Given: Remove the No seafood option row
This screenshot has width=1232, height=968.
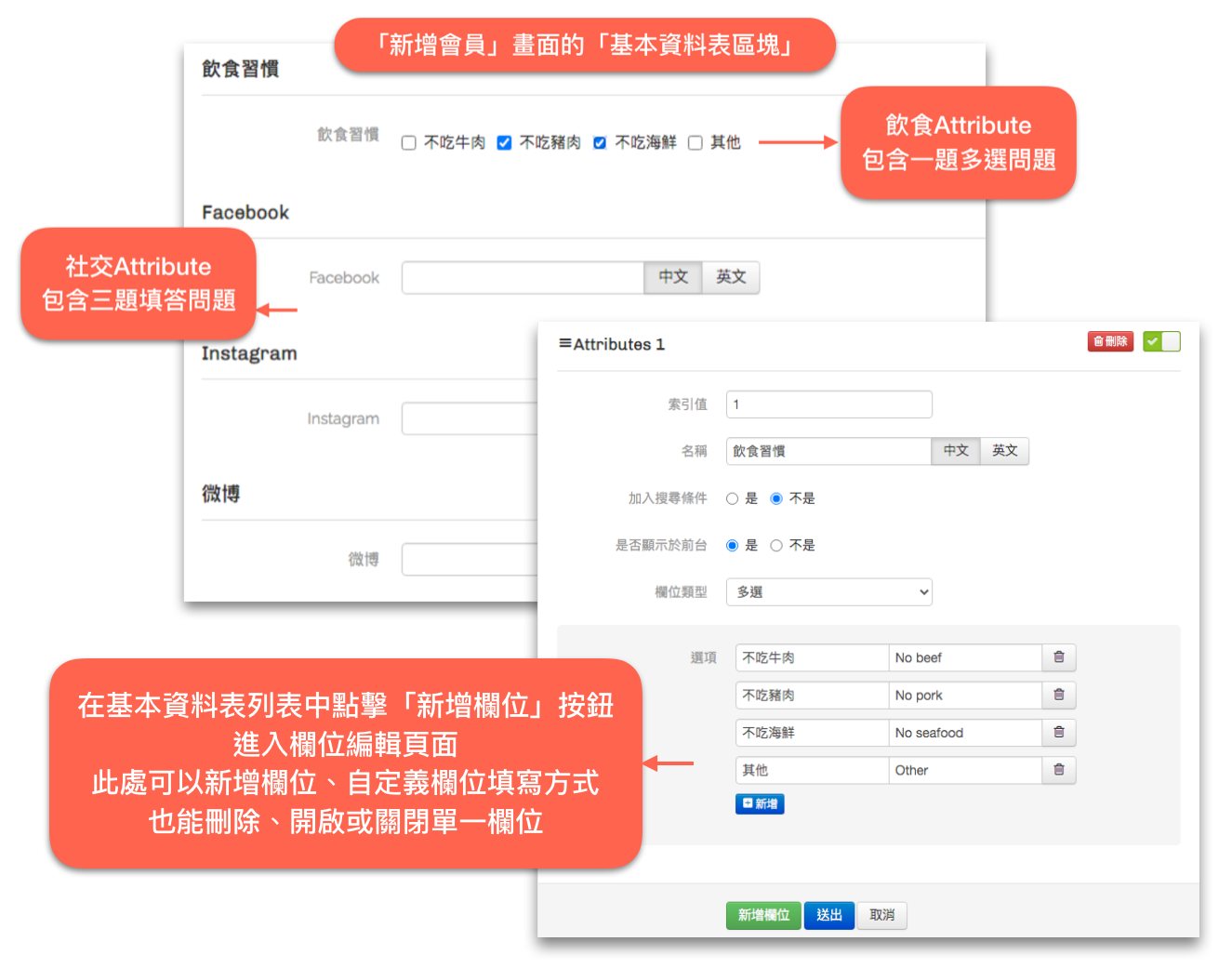Looking at the screenshot, I should tap(1058, 733).
